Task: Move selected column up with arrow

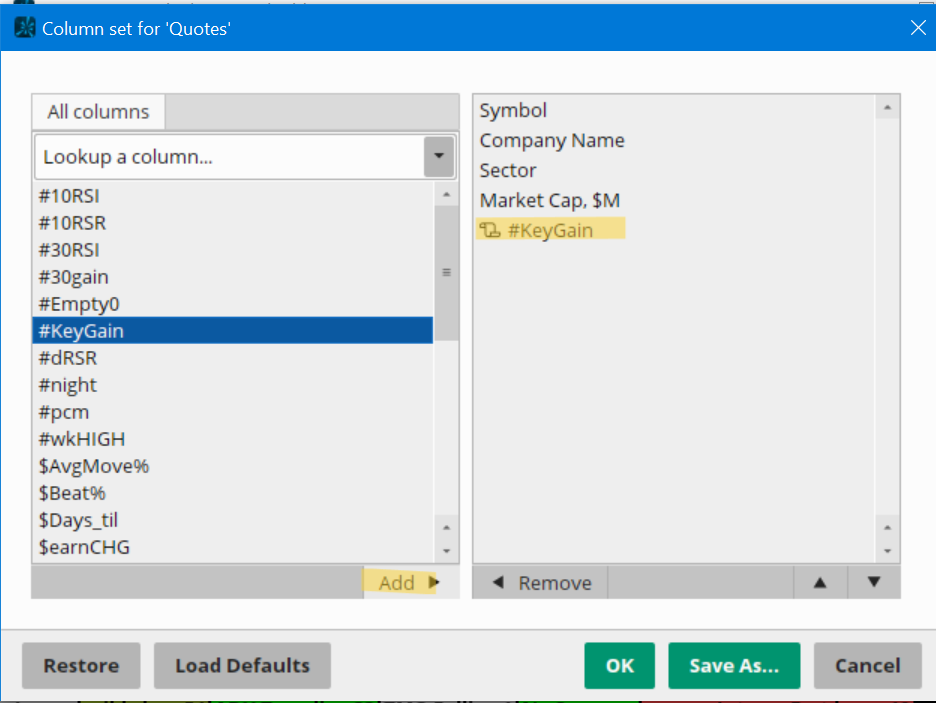Action: pyautogui.click(x=820, y=582)
